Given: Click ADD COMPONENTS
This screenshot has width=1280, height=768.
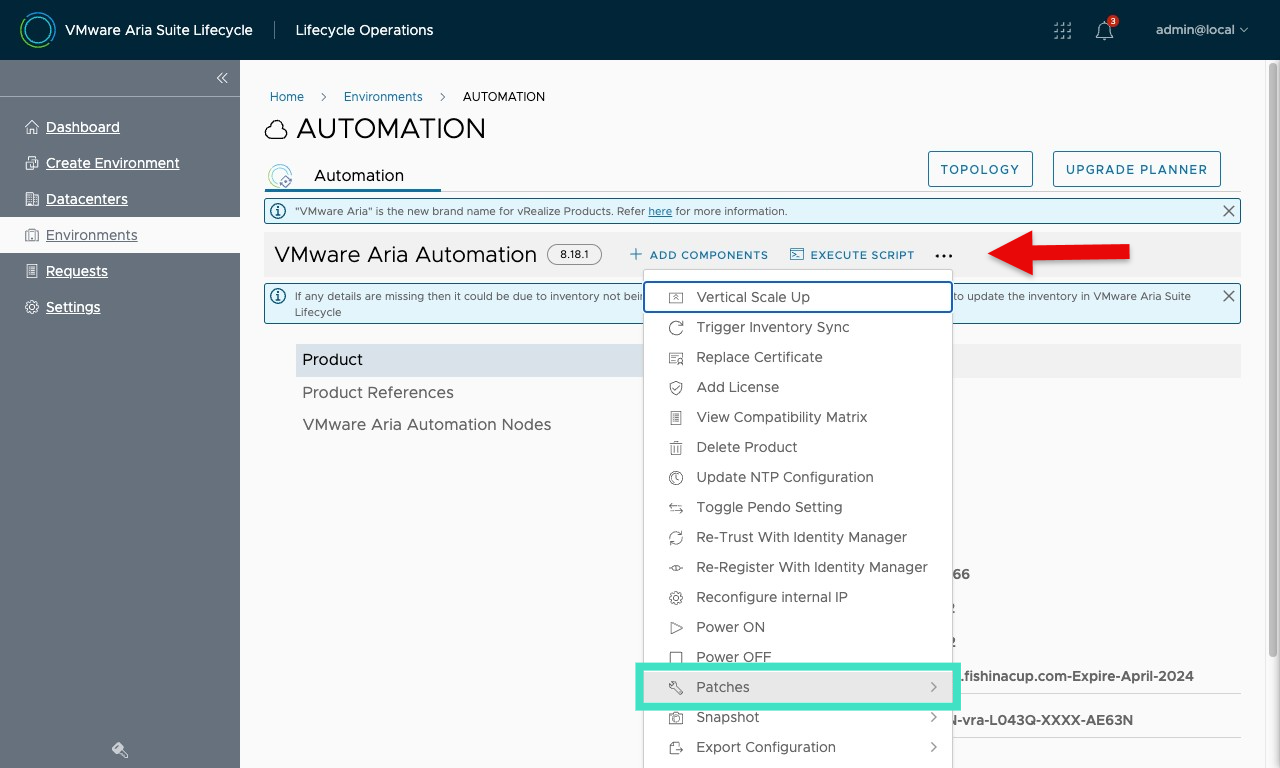Looking at the screenshot, I should 698,255.
